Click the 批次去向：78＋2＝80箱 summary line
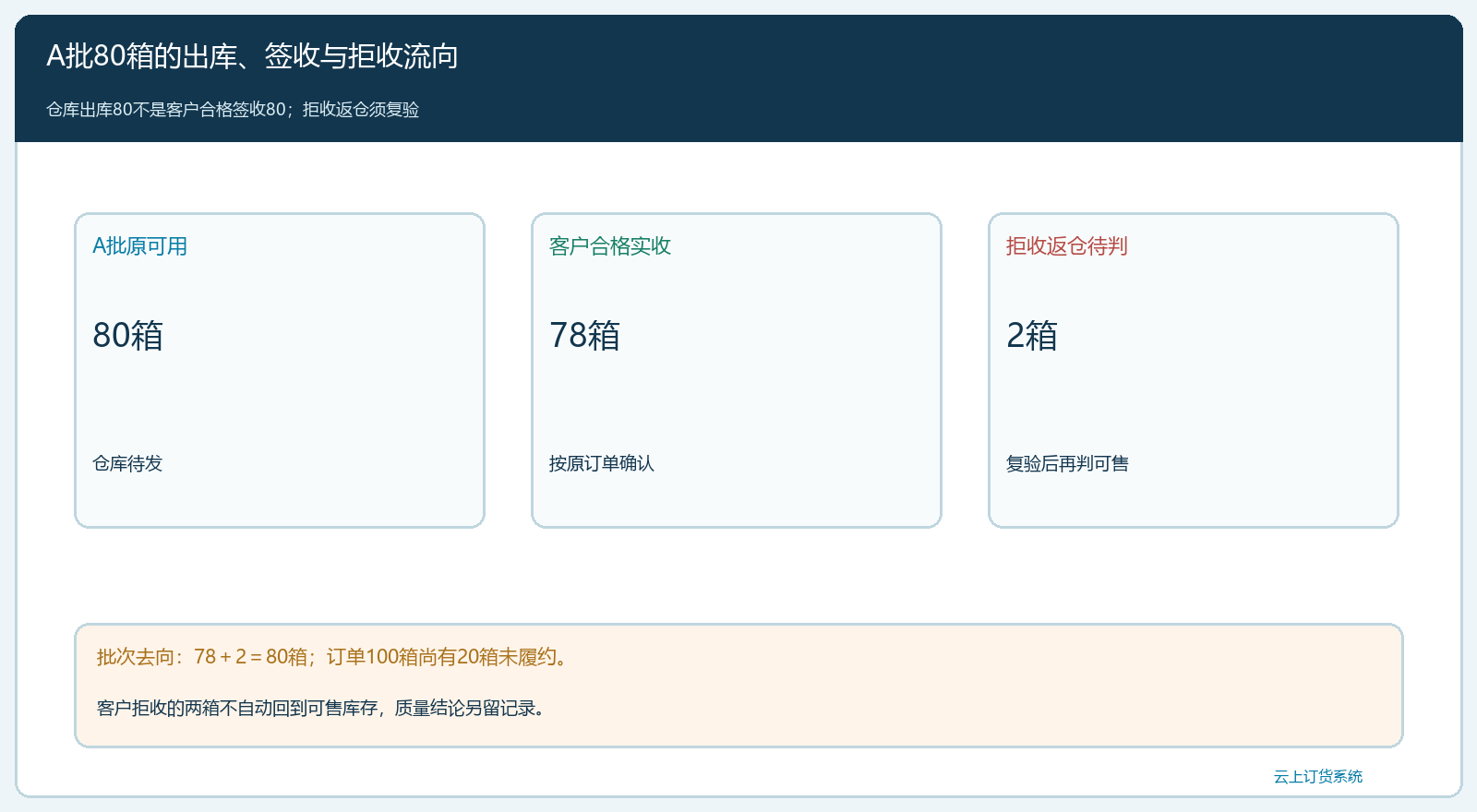 [202, 657]
